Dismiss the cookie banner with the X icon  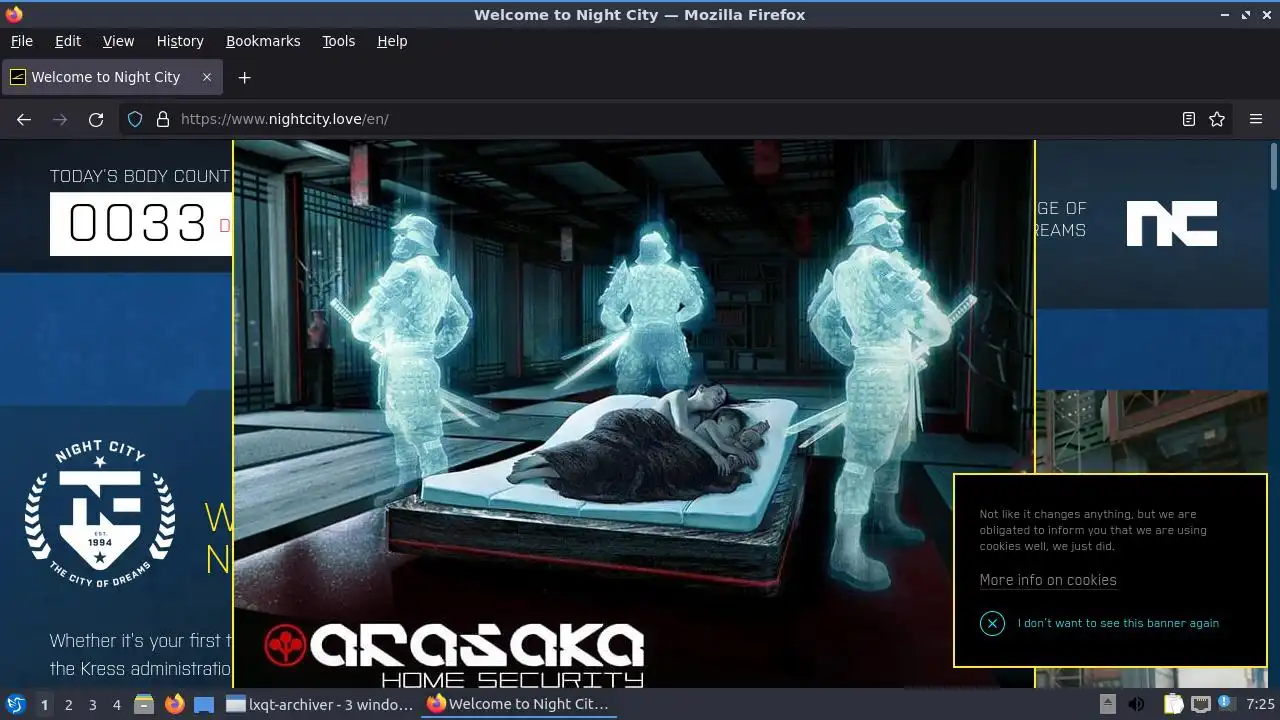(992, 623)
